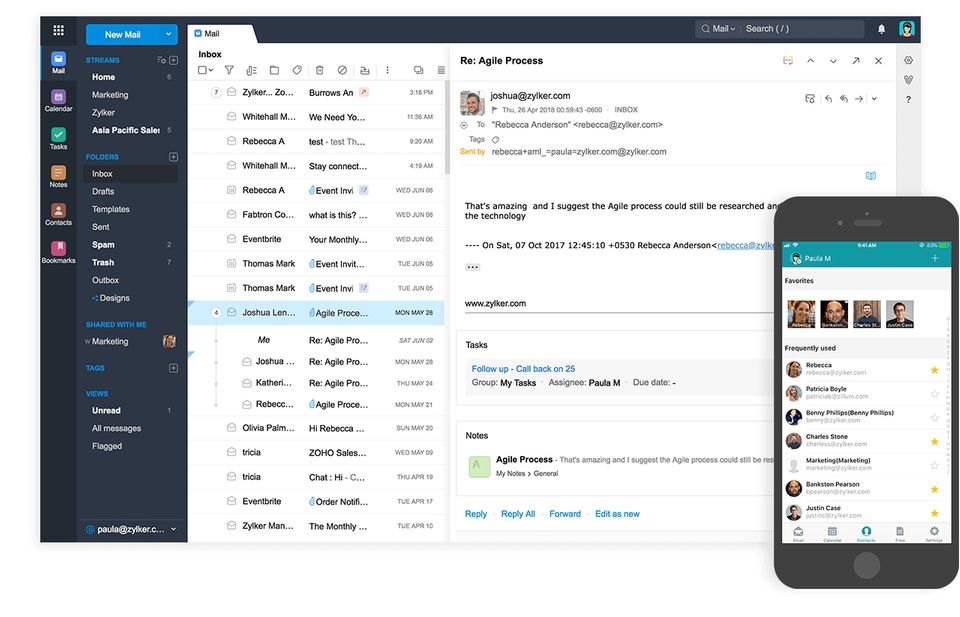Viewport: 960px width, 617px height.
Task: Open the Mail app in sidebar
Action: [x=58, y=63]
